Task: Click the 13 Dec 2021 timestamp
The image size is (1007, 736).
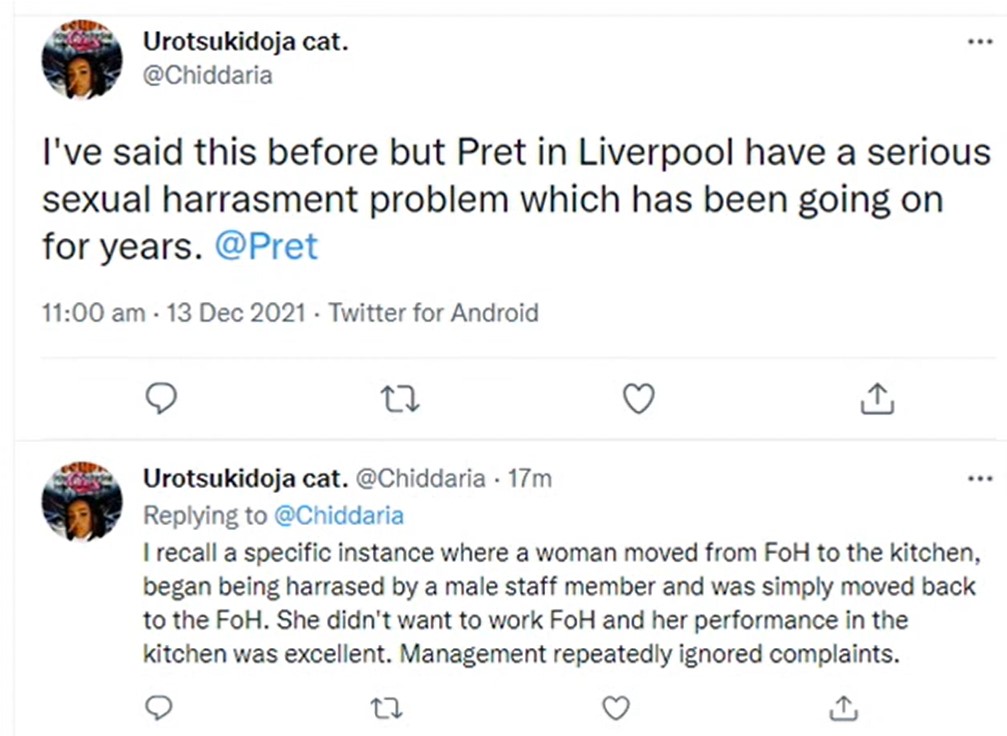Action: [235, 313]
